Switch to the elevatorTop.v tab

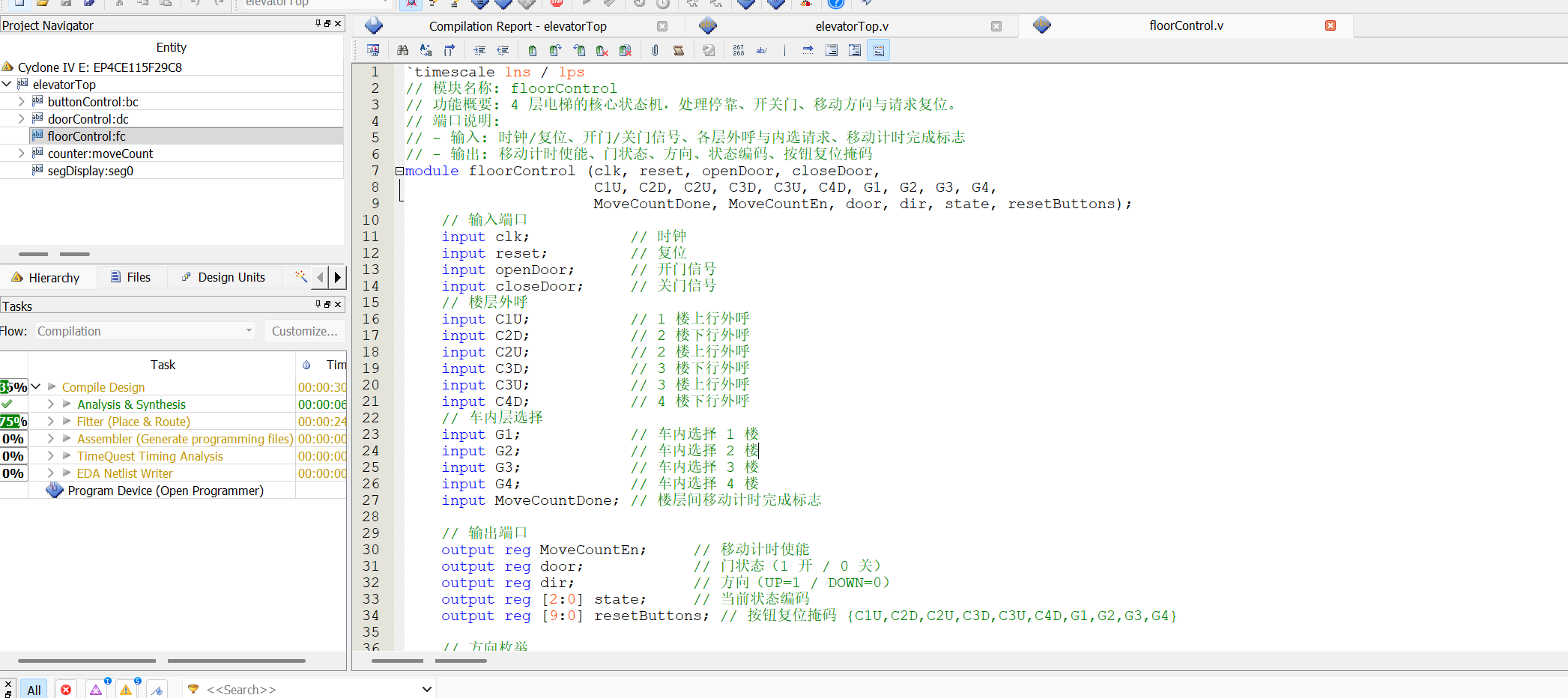tap(852, 26)
